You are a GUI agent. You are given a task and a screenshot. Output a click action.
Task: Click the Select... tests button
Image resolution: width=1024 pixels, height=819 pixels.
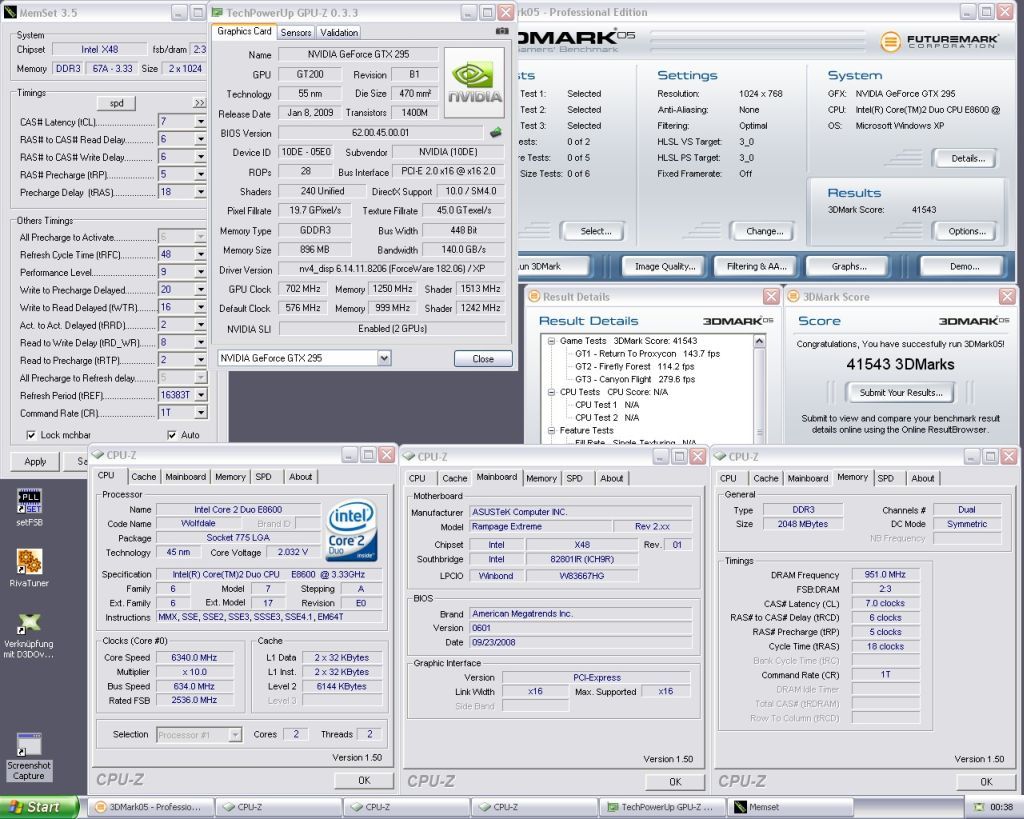[x=596, y=231]
